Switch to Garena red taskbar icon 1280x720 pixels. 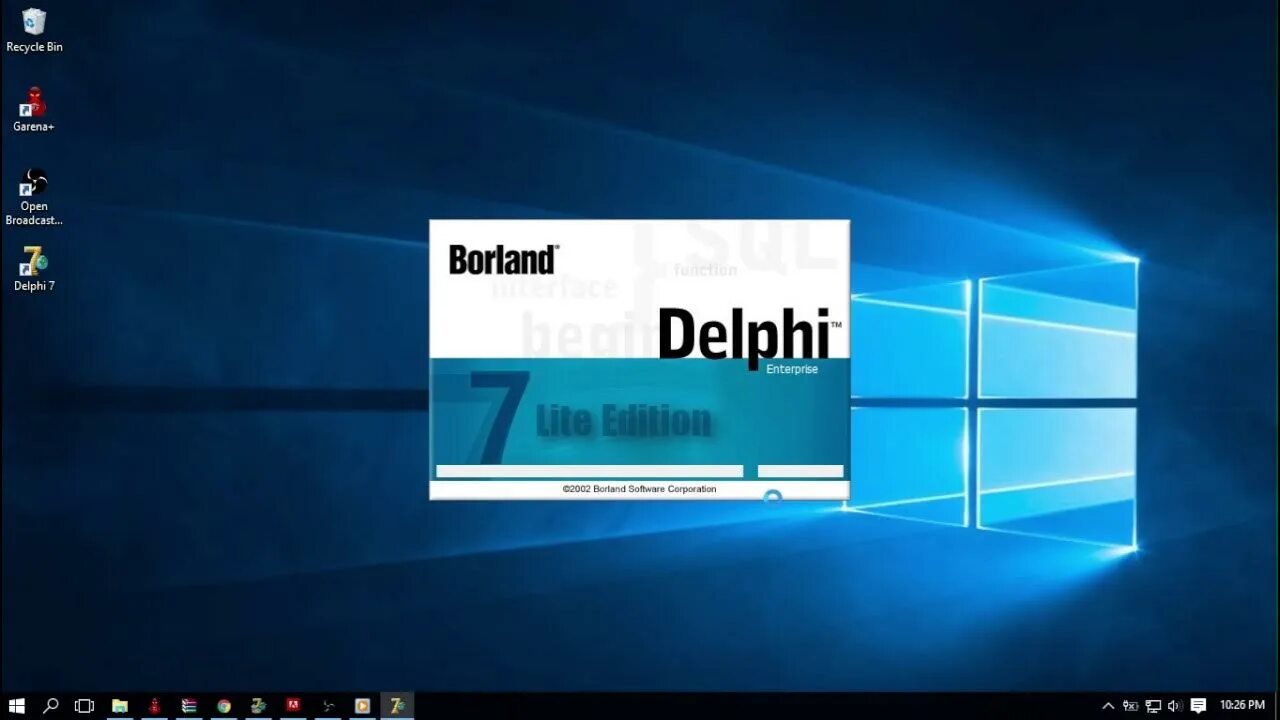coord(154,706)
